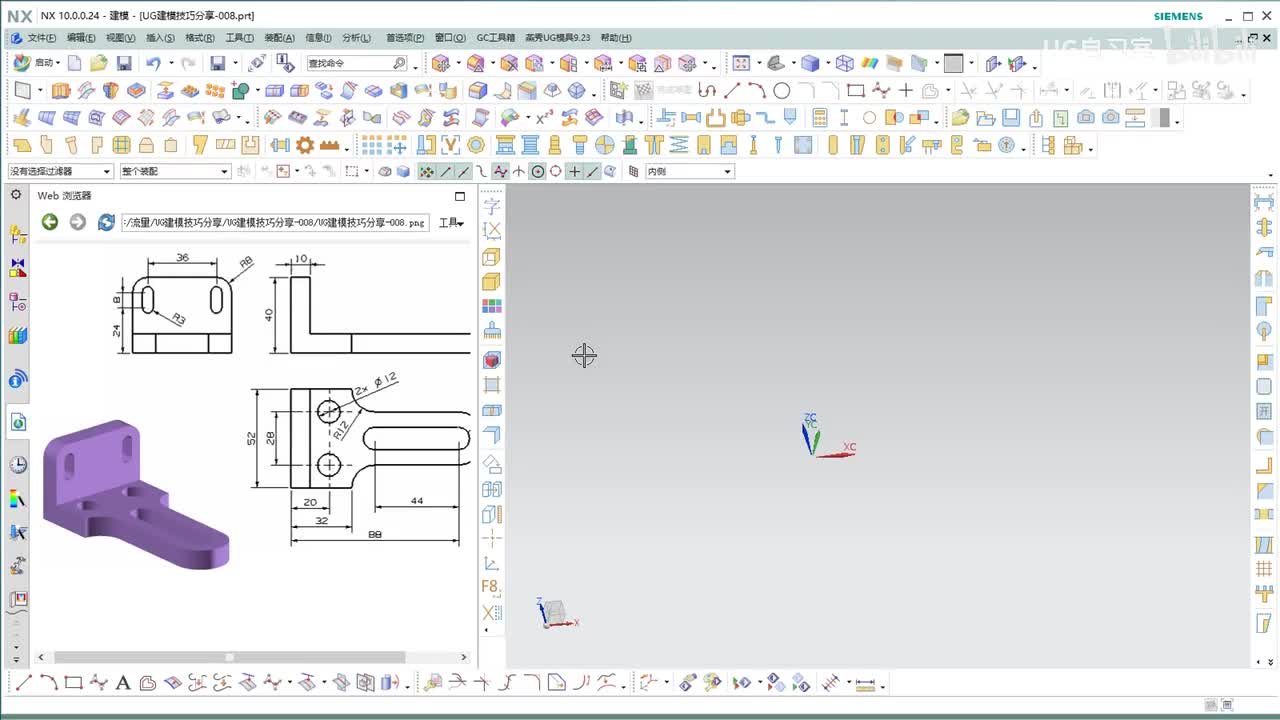Toggle snap to mid point option

463,171
